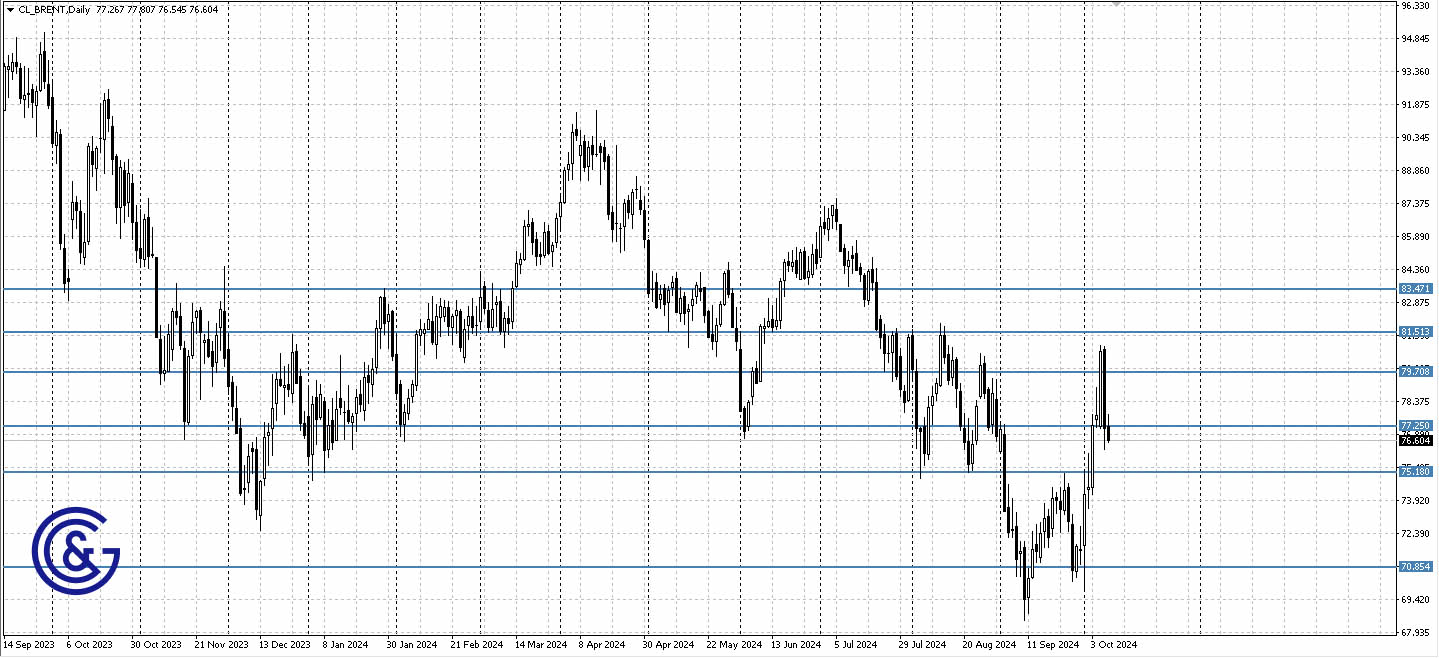Image resolution: width=1439 pixels, height=658 pixels.
Task: Click the 96.330 price at scale top
Action: coord(1414,6)
